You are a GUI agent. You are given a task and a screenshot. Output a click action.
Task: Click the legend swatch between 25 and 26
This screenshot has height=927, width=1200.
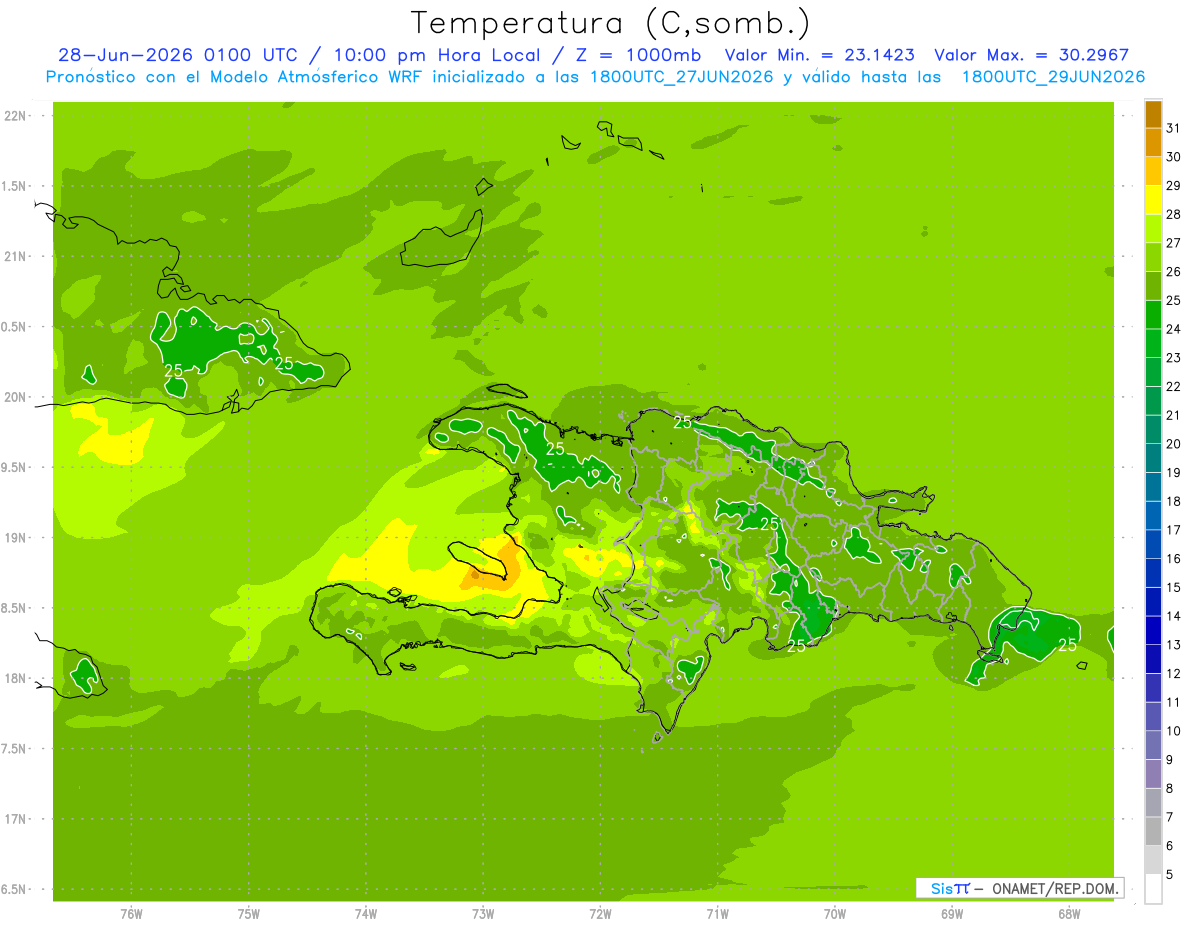point(1153,286)
